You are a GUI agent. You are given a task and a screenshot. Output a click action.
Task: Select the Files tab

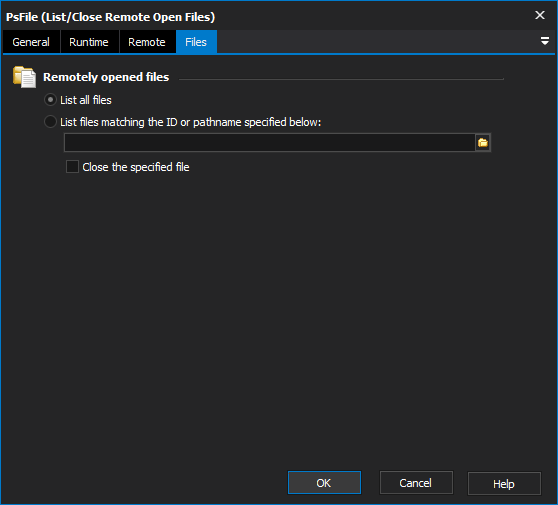click(x=196, y=42)
